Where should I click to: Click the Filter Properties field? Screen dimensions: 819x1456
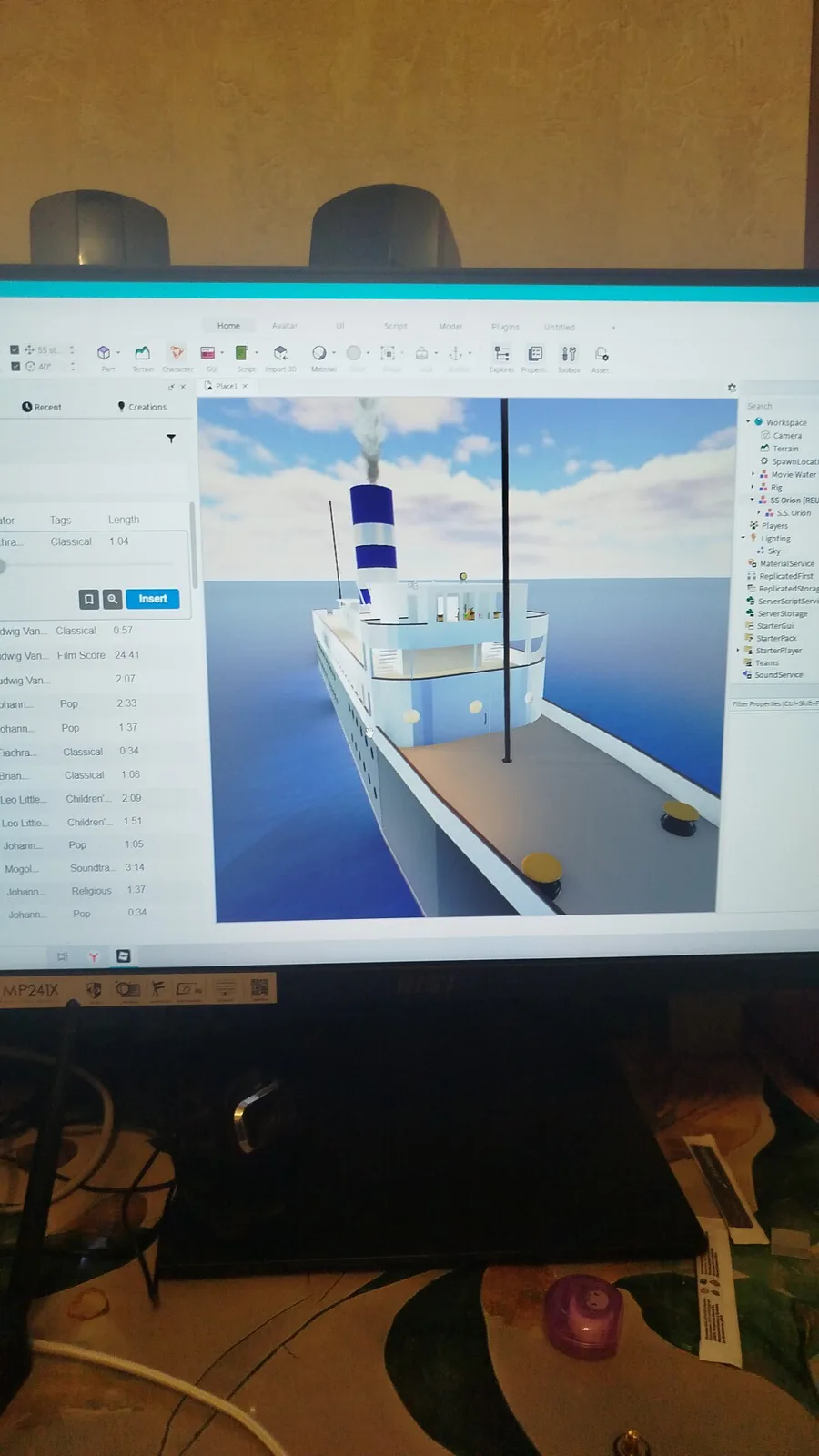coord(774,703)
